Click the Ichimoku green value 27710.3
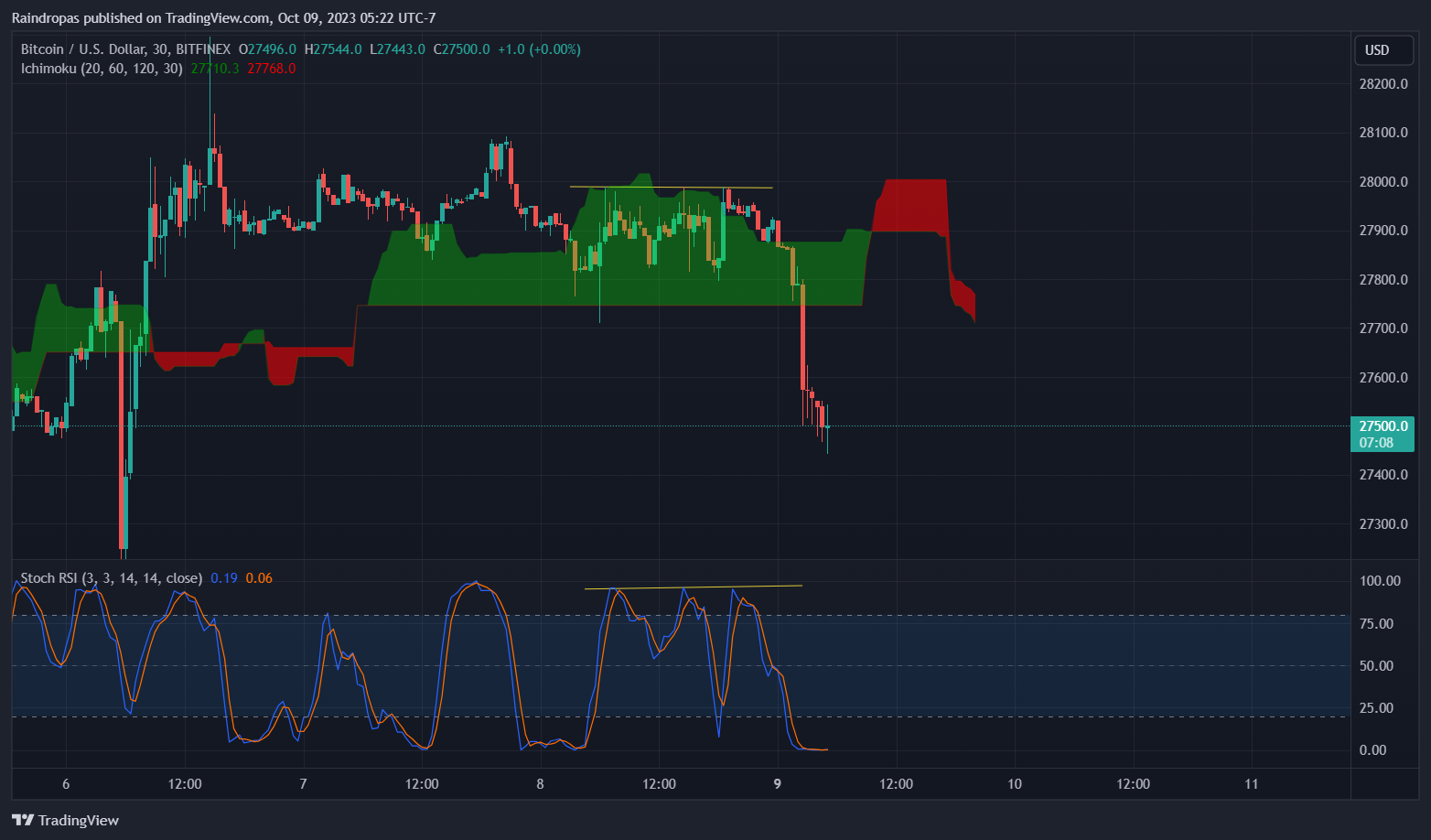The image size is (1431, 840). pyautogui.click(x=215, y=69)
